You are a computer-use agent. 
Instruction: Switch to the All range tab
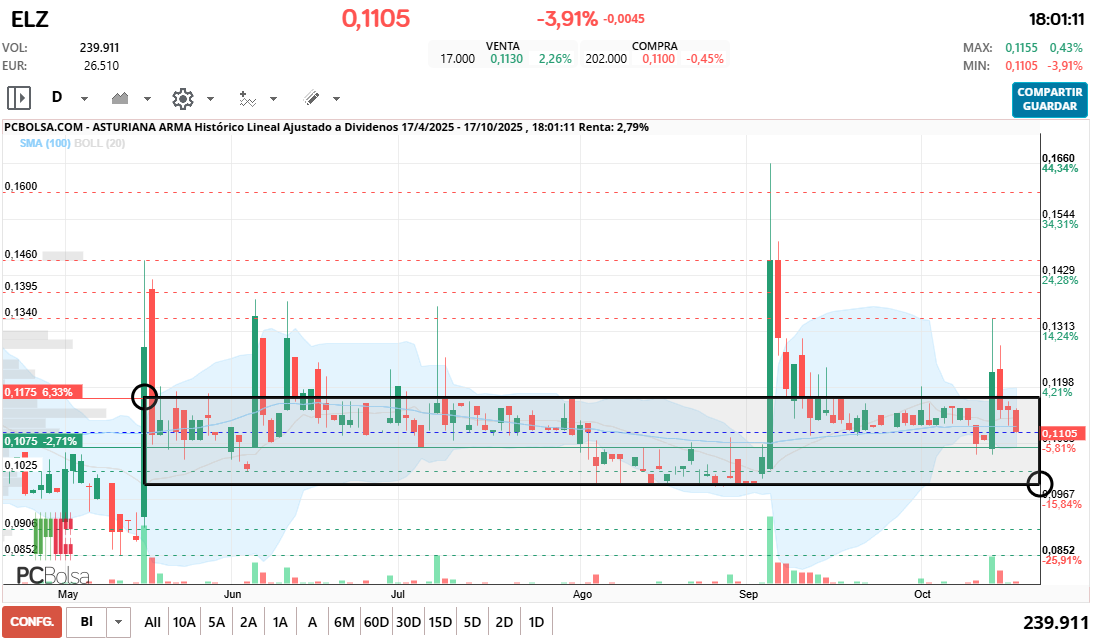pyautogui.click(x=152, y=622)
